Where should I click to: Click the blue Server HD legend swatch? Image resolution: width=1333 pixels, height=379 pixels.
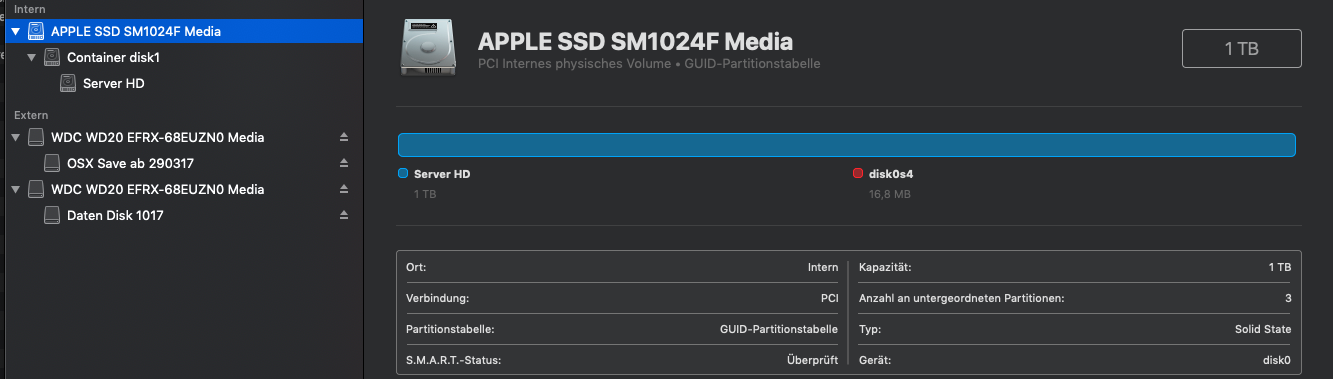(x=403, y=174)
